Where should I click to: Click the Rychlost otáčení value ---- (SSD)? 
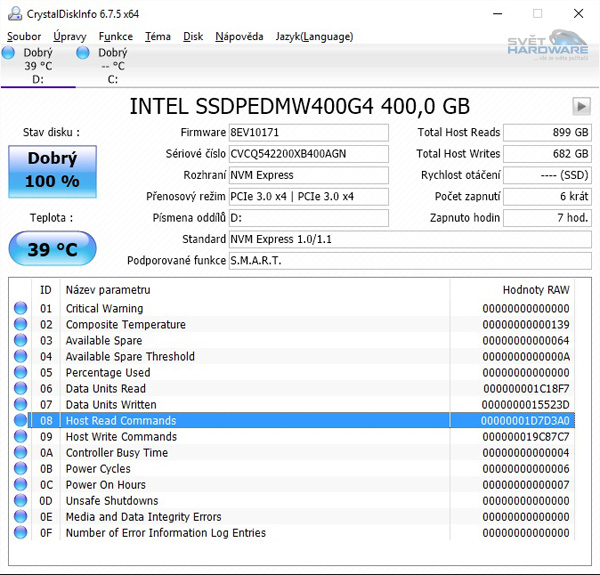(548, 175)
